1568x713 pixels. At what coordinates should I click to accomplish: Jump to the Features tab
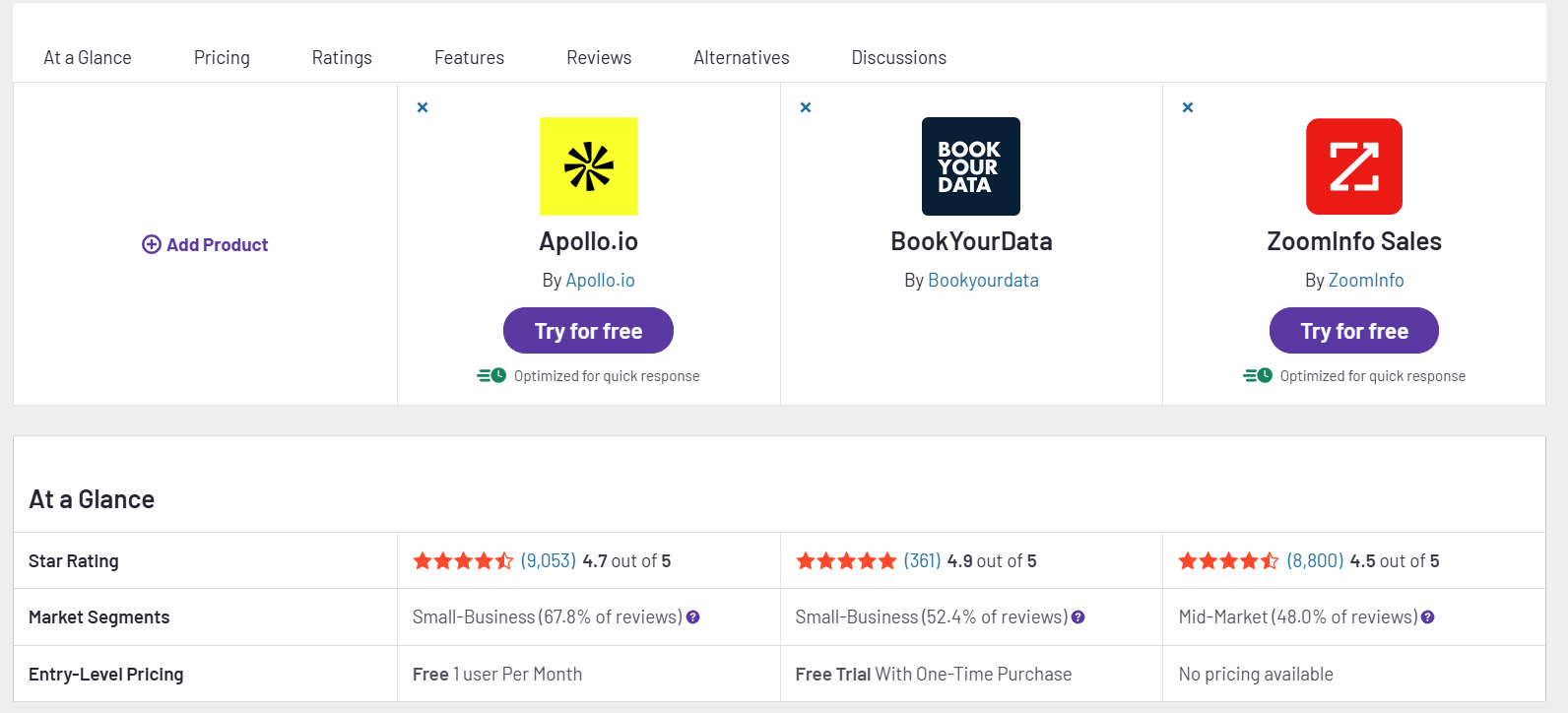coord(469,57)
